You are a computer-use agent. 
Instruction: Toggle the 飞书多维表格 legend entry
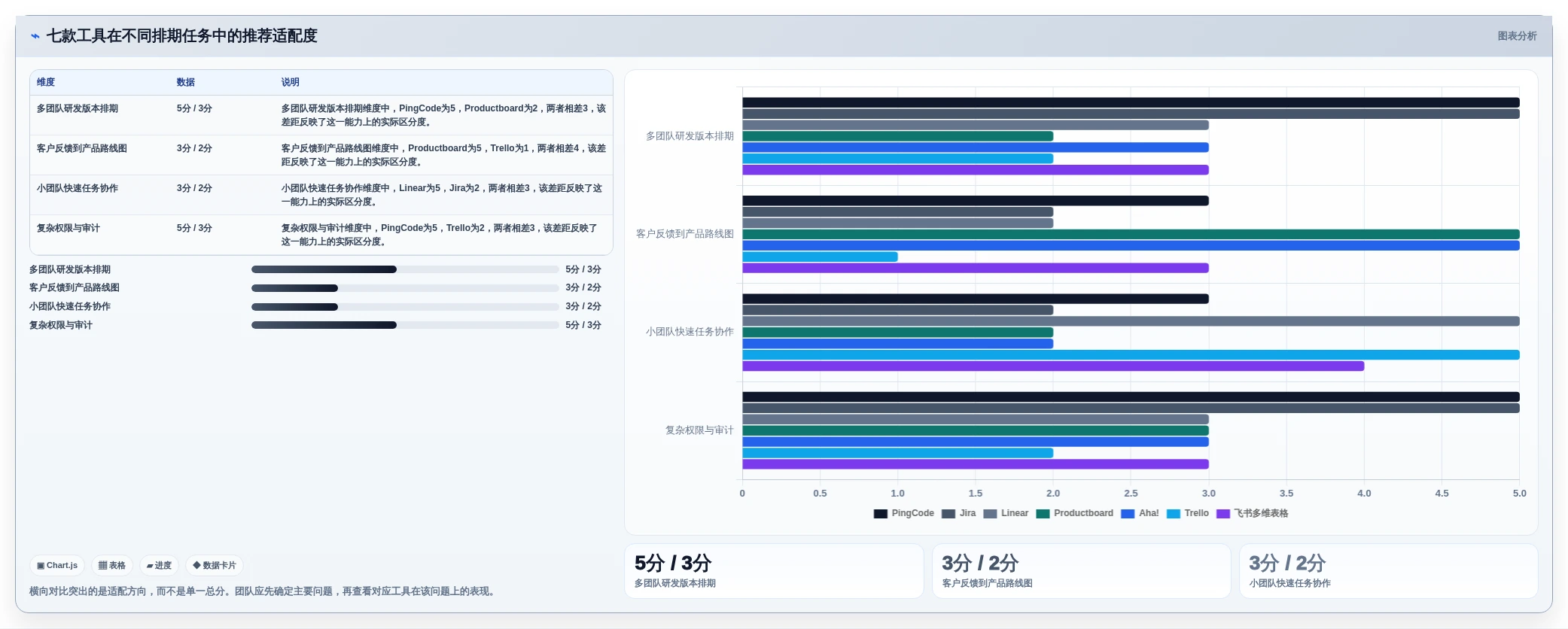point(1253,514)
